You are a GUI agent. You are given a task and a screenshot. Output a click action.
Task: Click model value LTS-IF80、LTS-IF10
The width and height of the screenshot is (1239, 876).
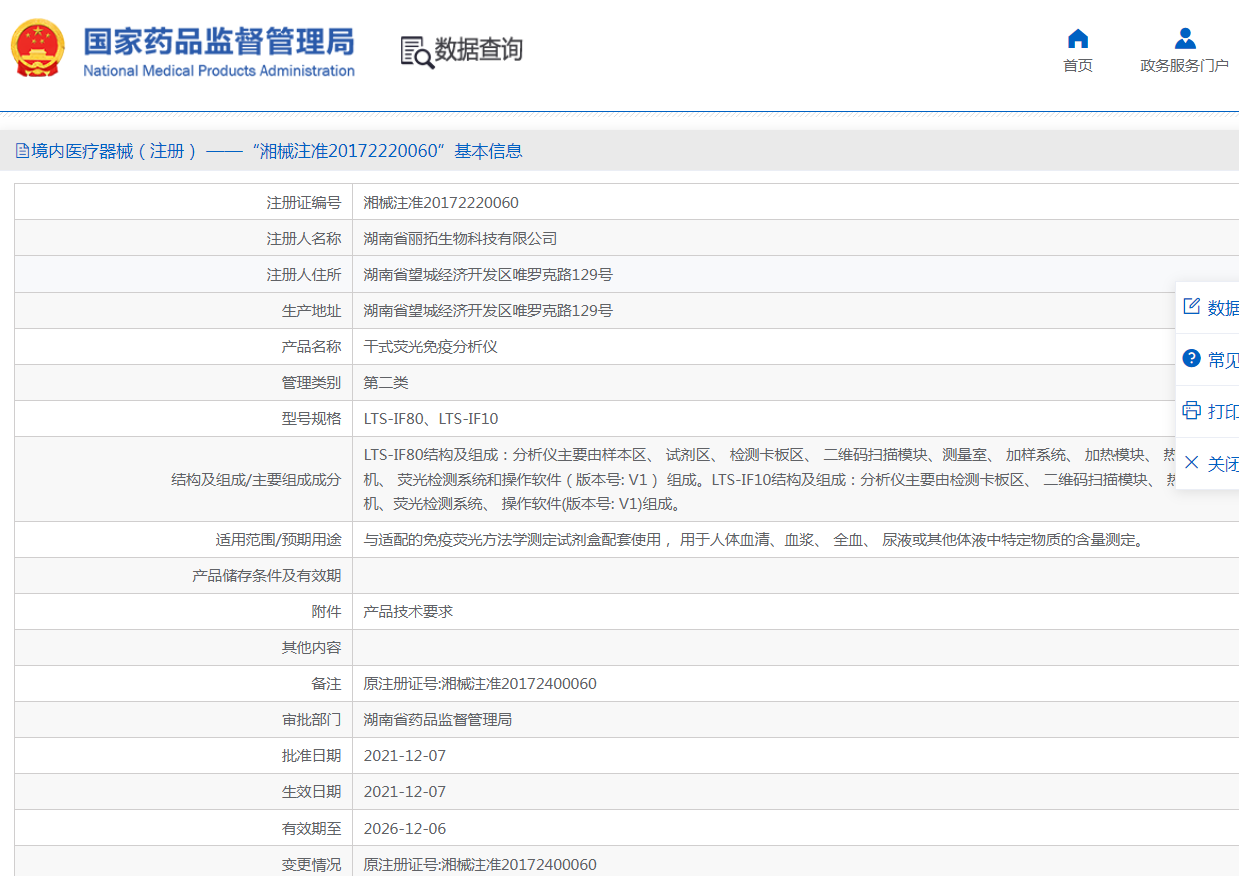pos(431,419)
